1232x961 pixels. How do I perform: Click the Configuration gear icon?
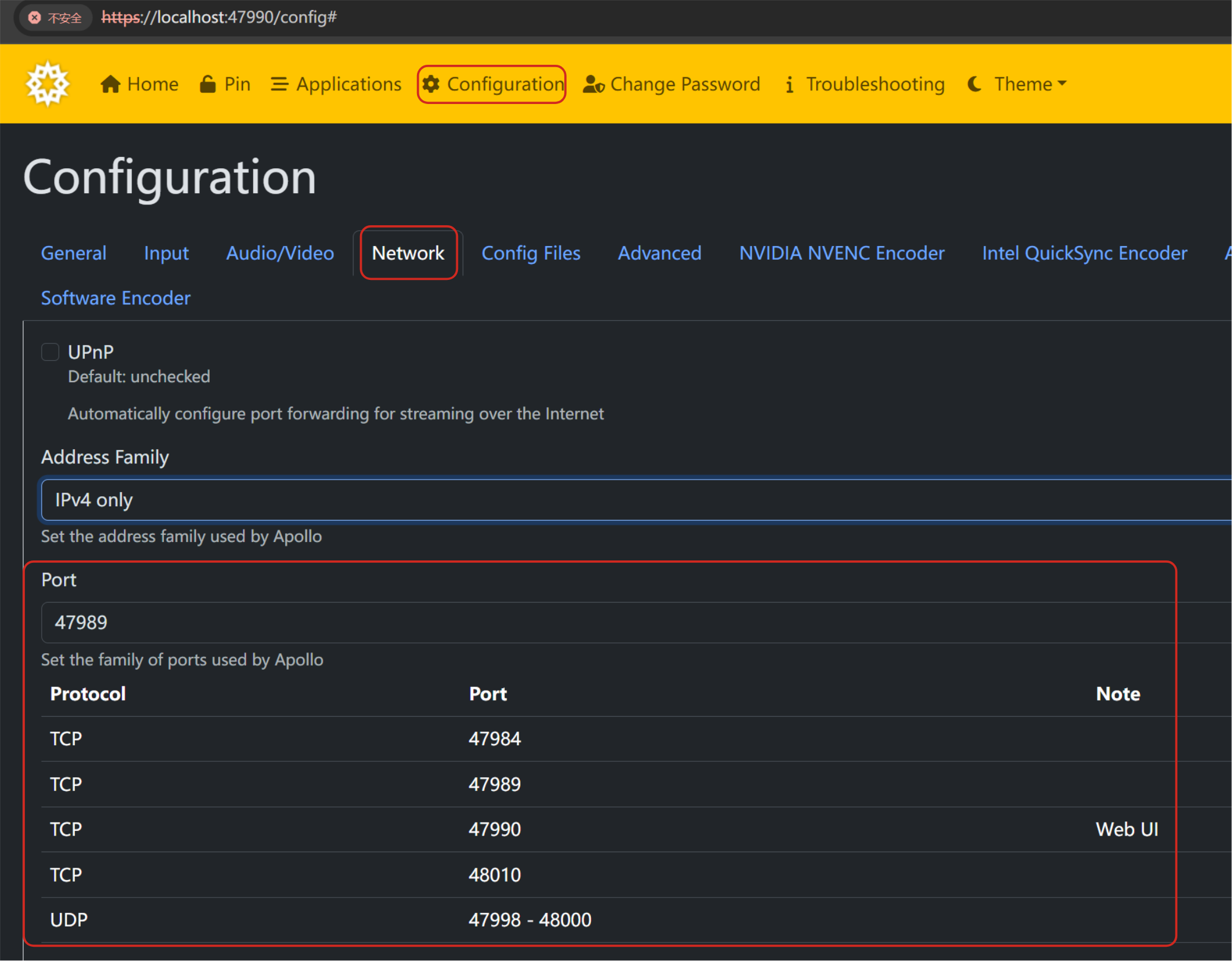[431, 84]
